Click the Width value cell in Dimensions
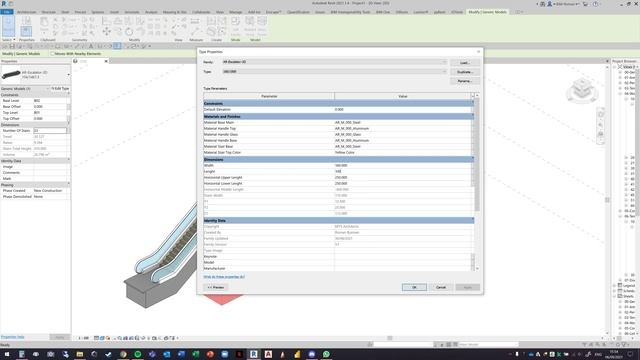This screenshot has width=640, height=360. 402,165
